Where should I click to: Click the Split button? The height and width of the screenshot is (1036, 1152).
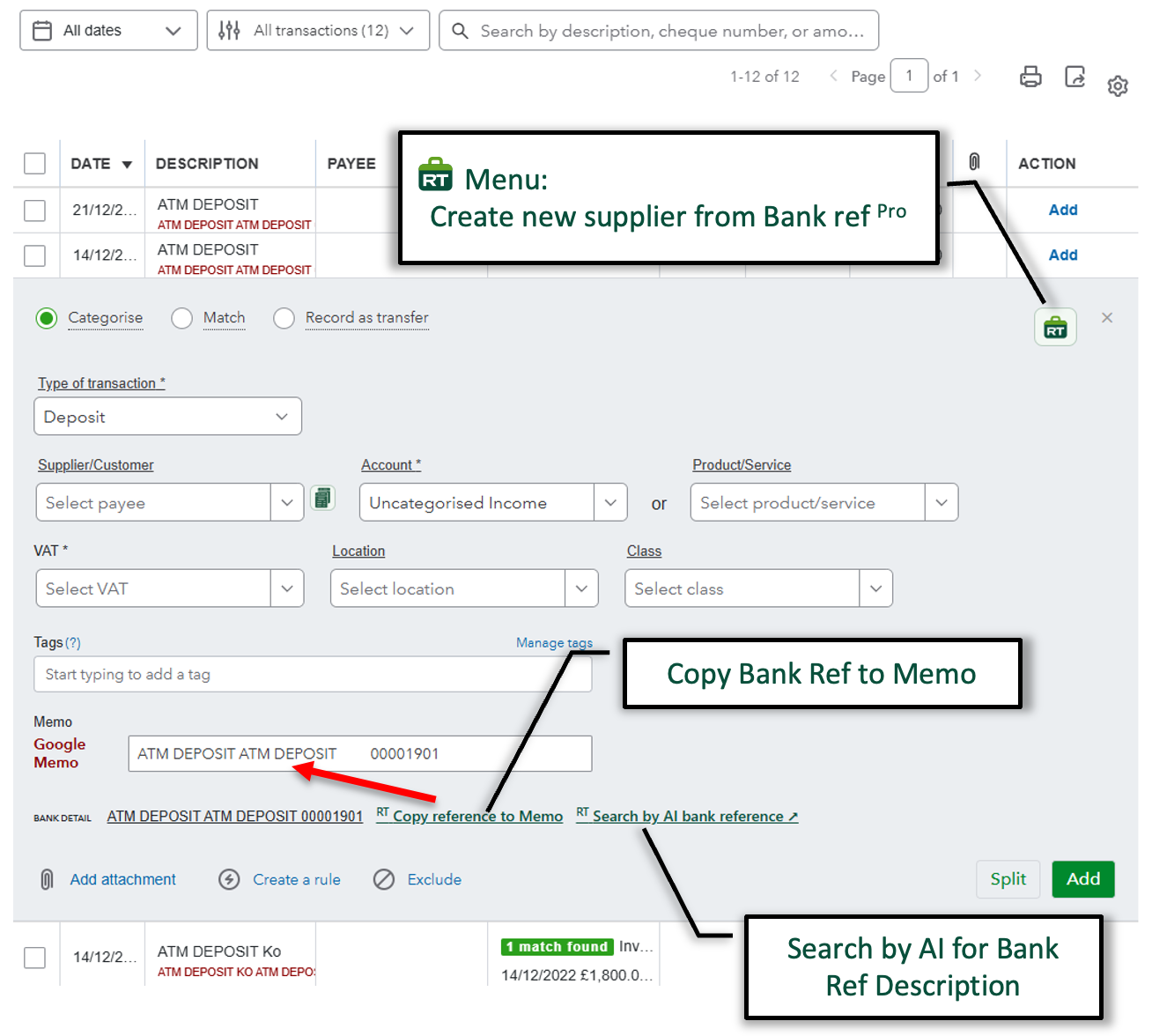(1008, 879)
